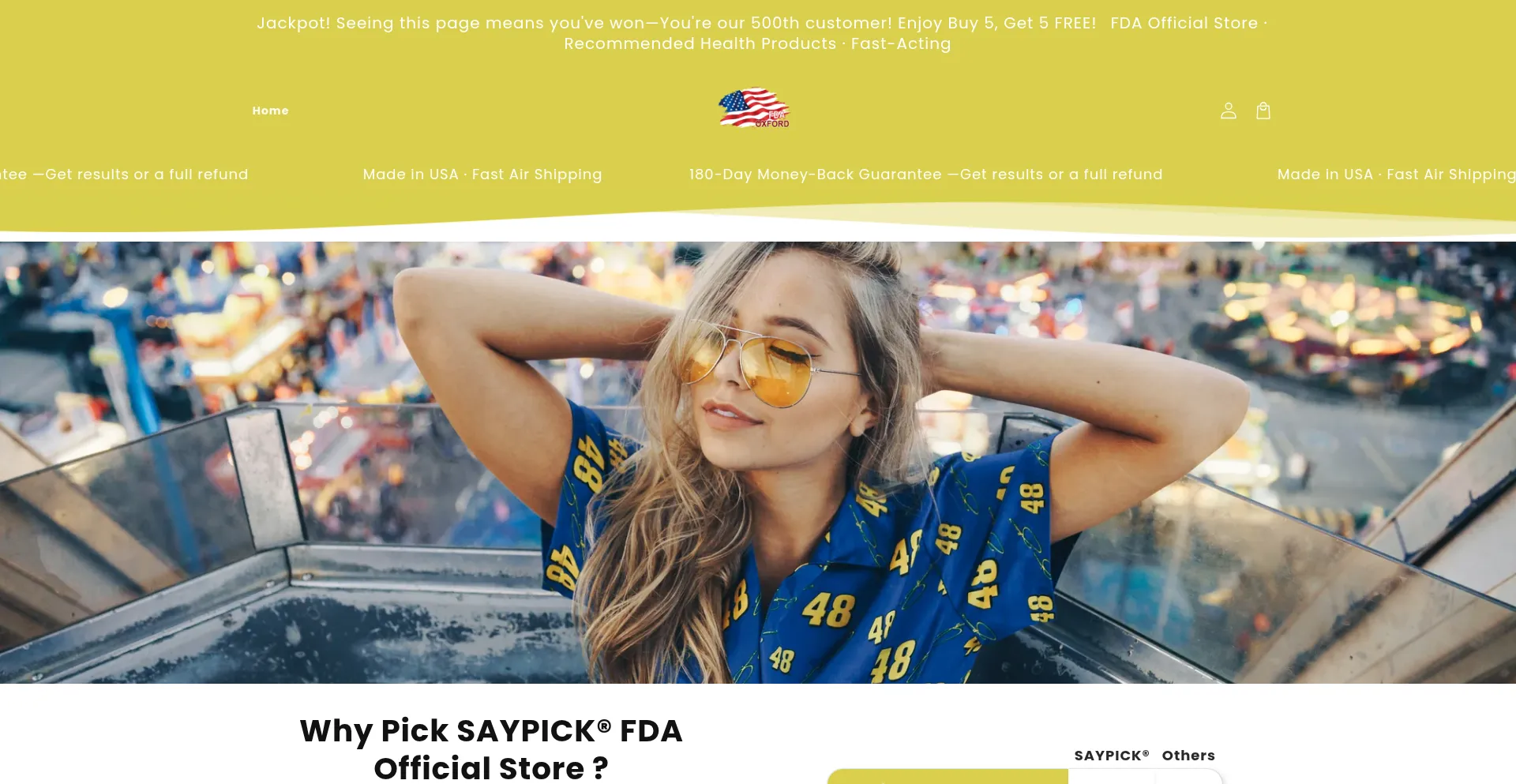This screenshot has width=1516, height=784.
Task: Click the partial full refund text at left edge
Action: 124,174
